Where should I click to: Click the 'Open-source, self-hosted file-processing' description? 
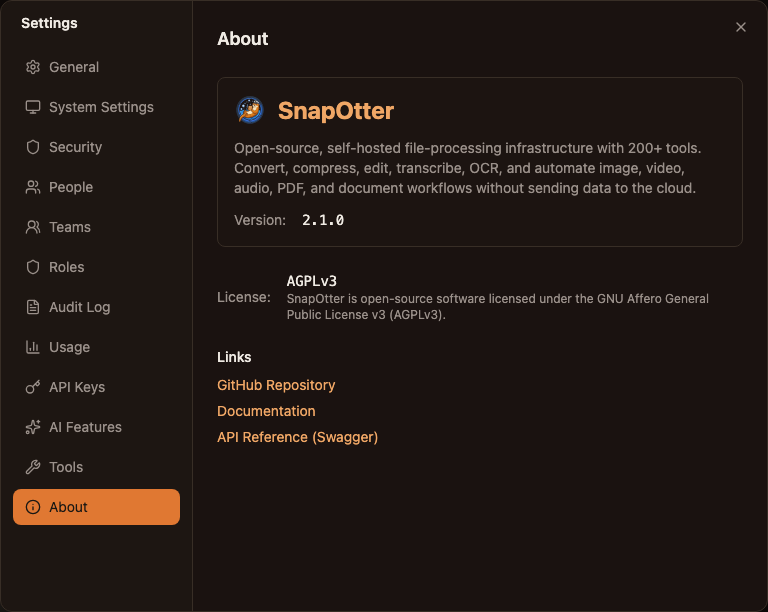pos(468,168)
